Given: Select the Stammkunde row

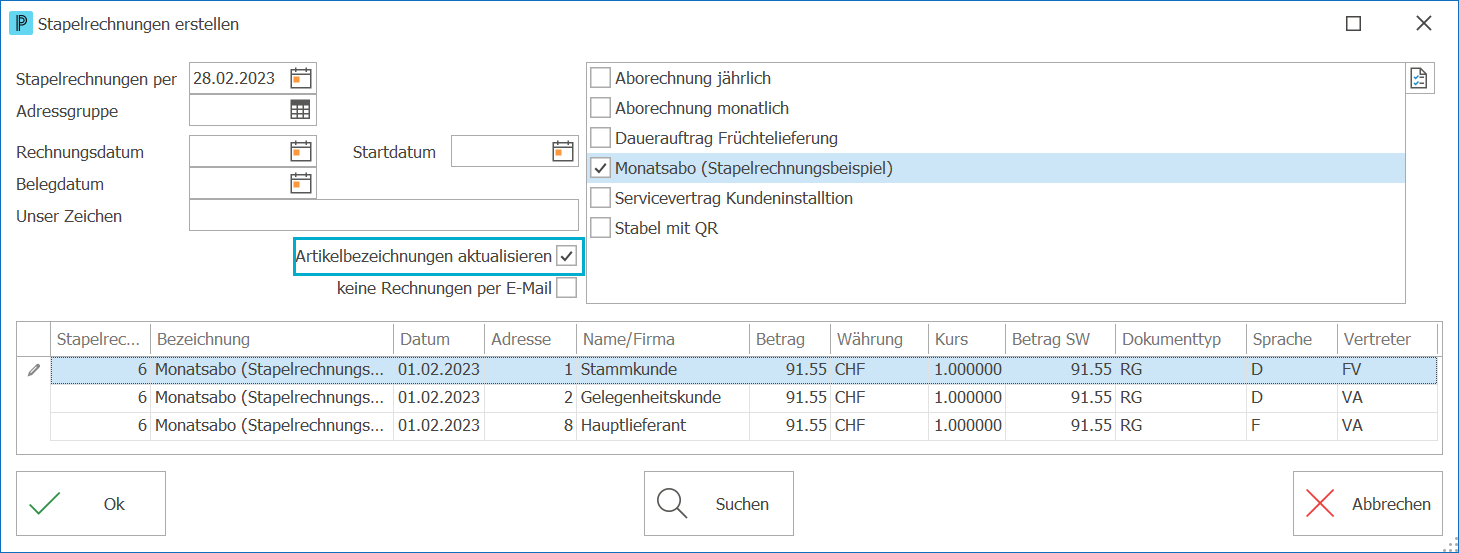Looking at the screenshot, I should pyautogui.click(x=744, y=369).
